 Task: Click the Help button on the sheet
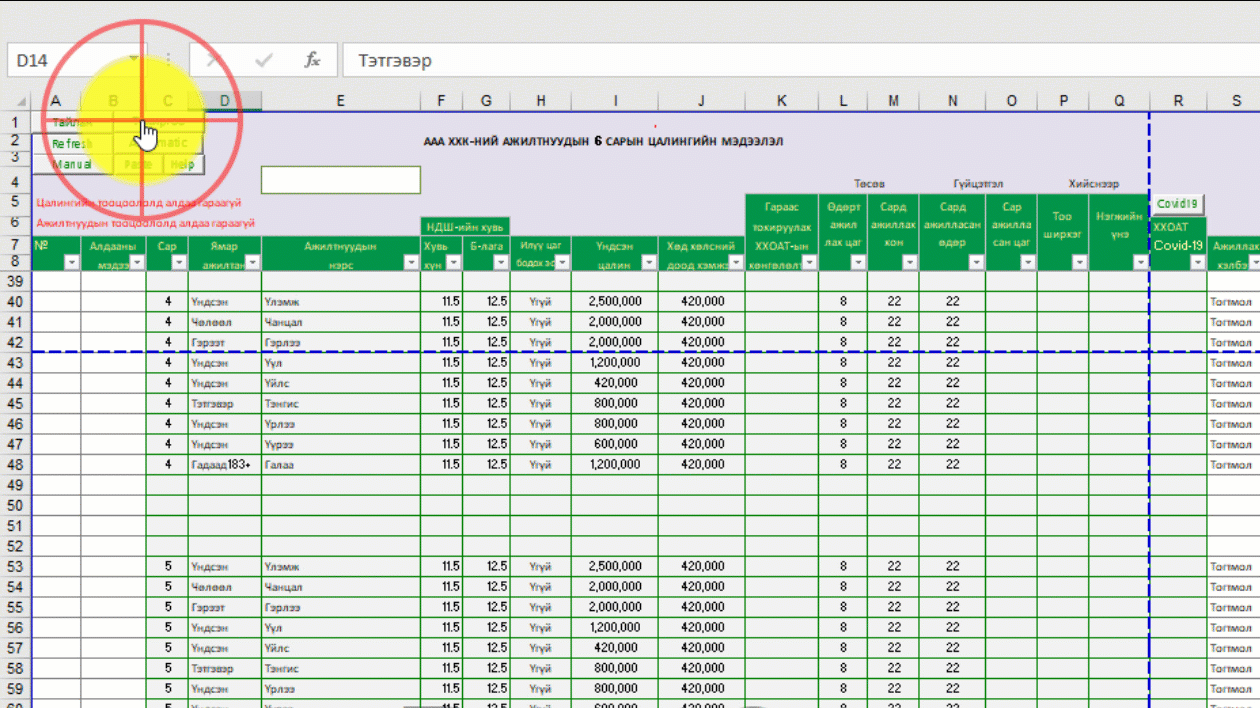pos(182,164)
